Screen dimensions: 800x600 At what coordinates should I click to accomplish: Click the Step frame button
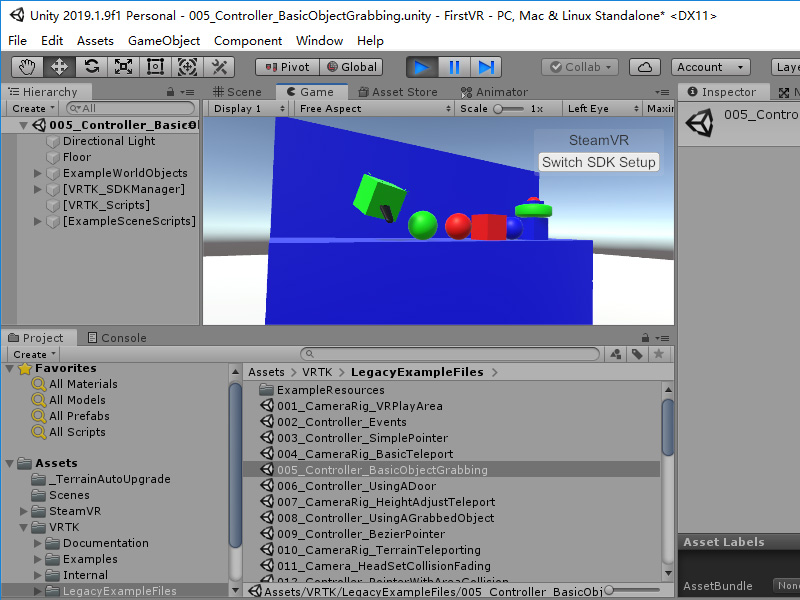point(486,67)
